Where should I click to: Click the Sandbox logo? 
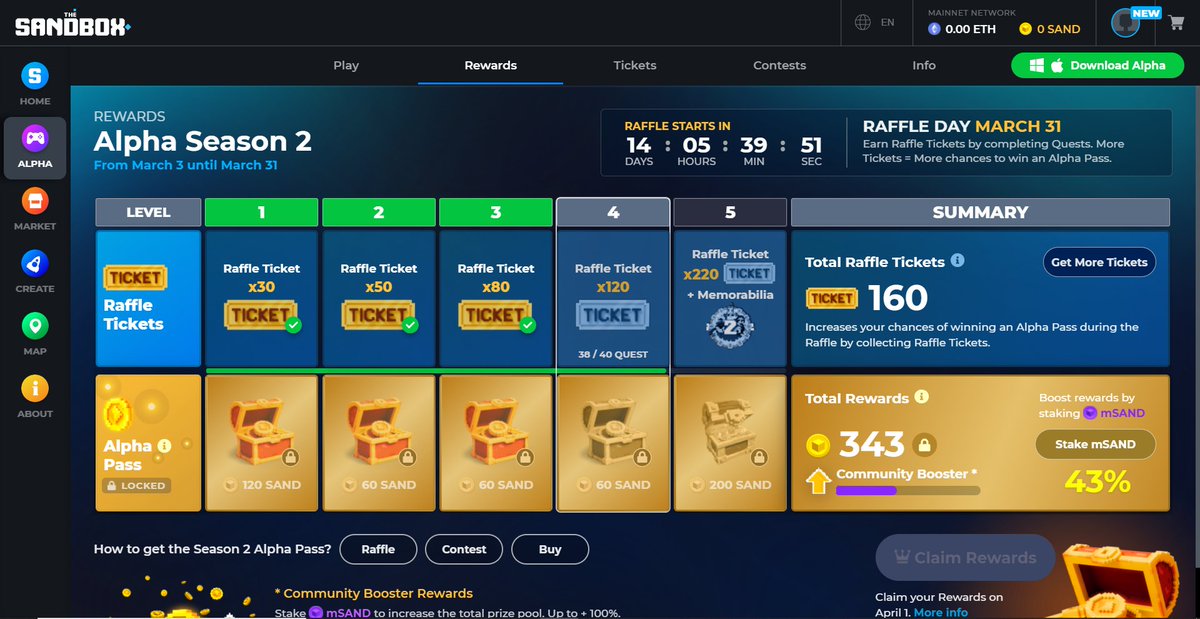[70, 21]
